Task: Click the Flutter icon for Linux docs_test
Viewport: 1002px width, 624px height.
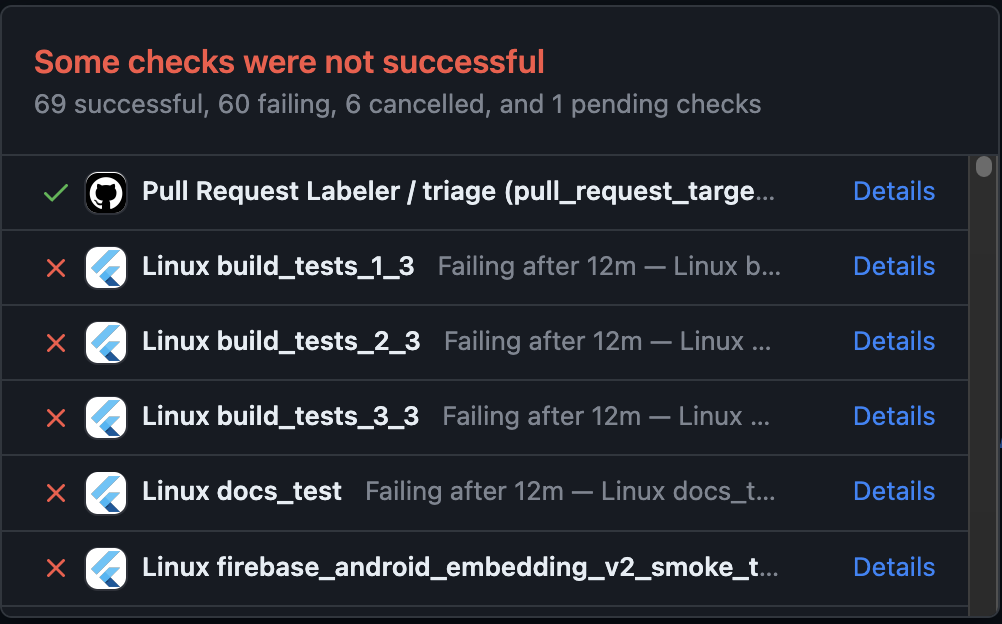Action: [105, 492]
